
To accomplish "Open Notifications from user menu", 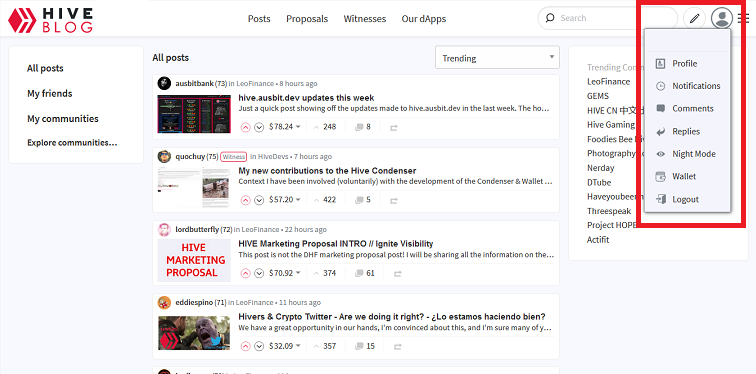I will (687, 86).
